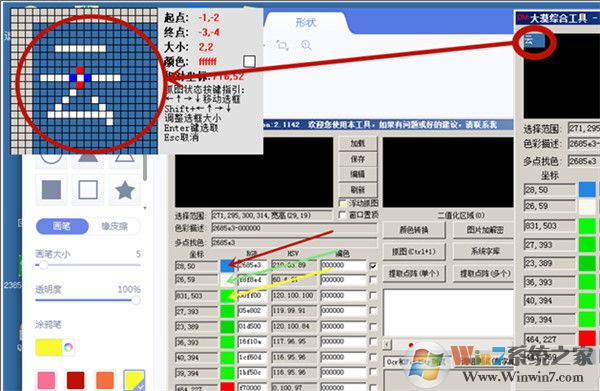Click the blue swatch on the 28,50 row
The width and height of the screenshot is (600, 391).
[x=227, y=266]
